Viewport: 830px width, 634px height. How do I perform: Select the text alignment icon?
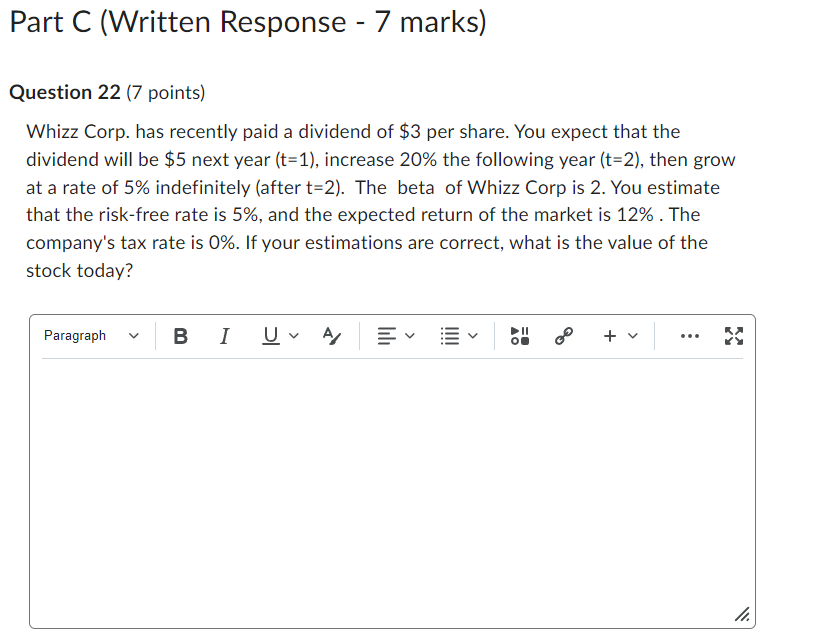coord(386,336)
